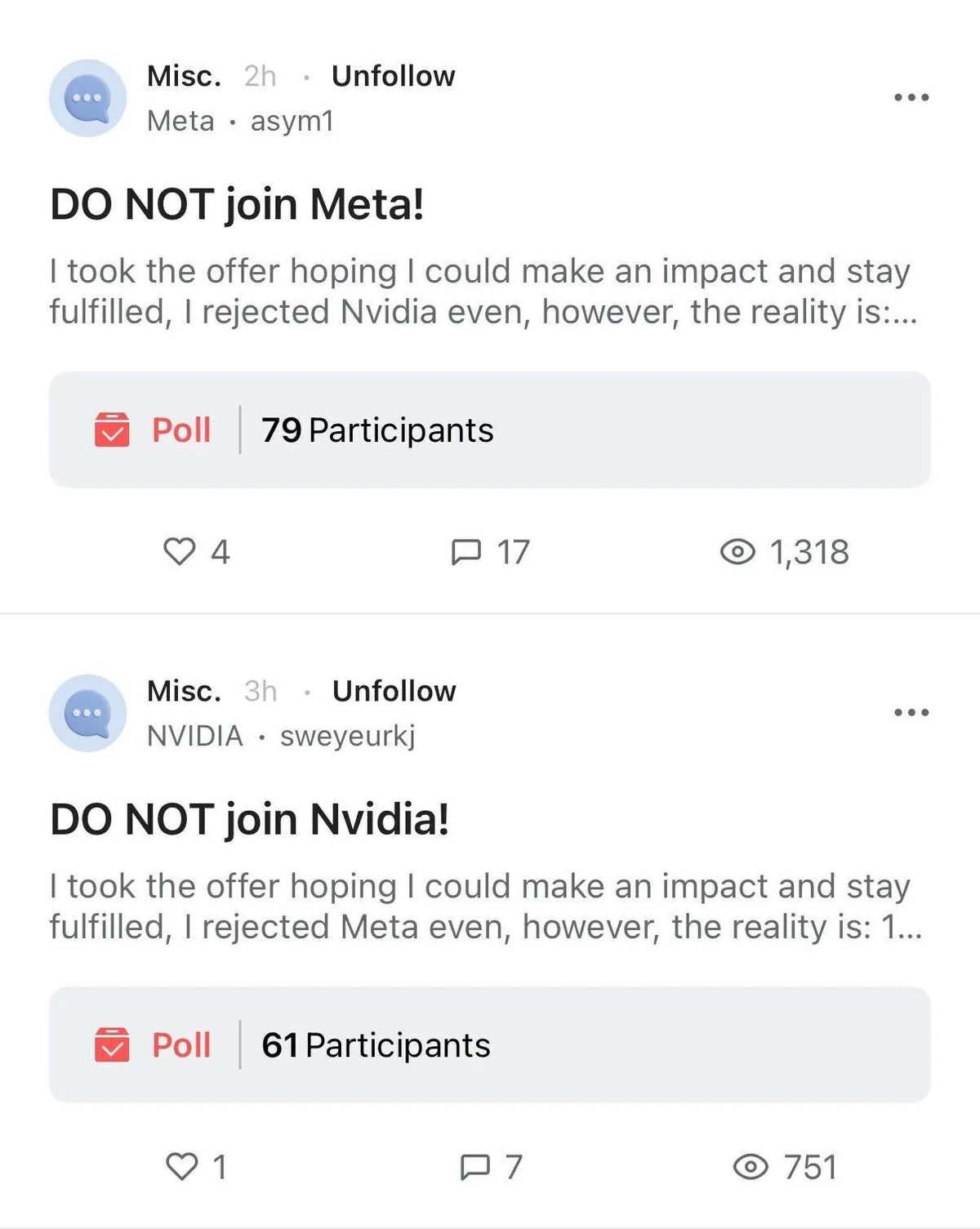Open the more options menu for Meta post

(911, 97)
